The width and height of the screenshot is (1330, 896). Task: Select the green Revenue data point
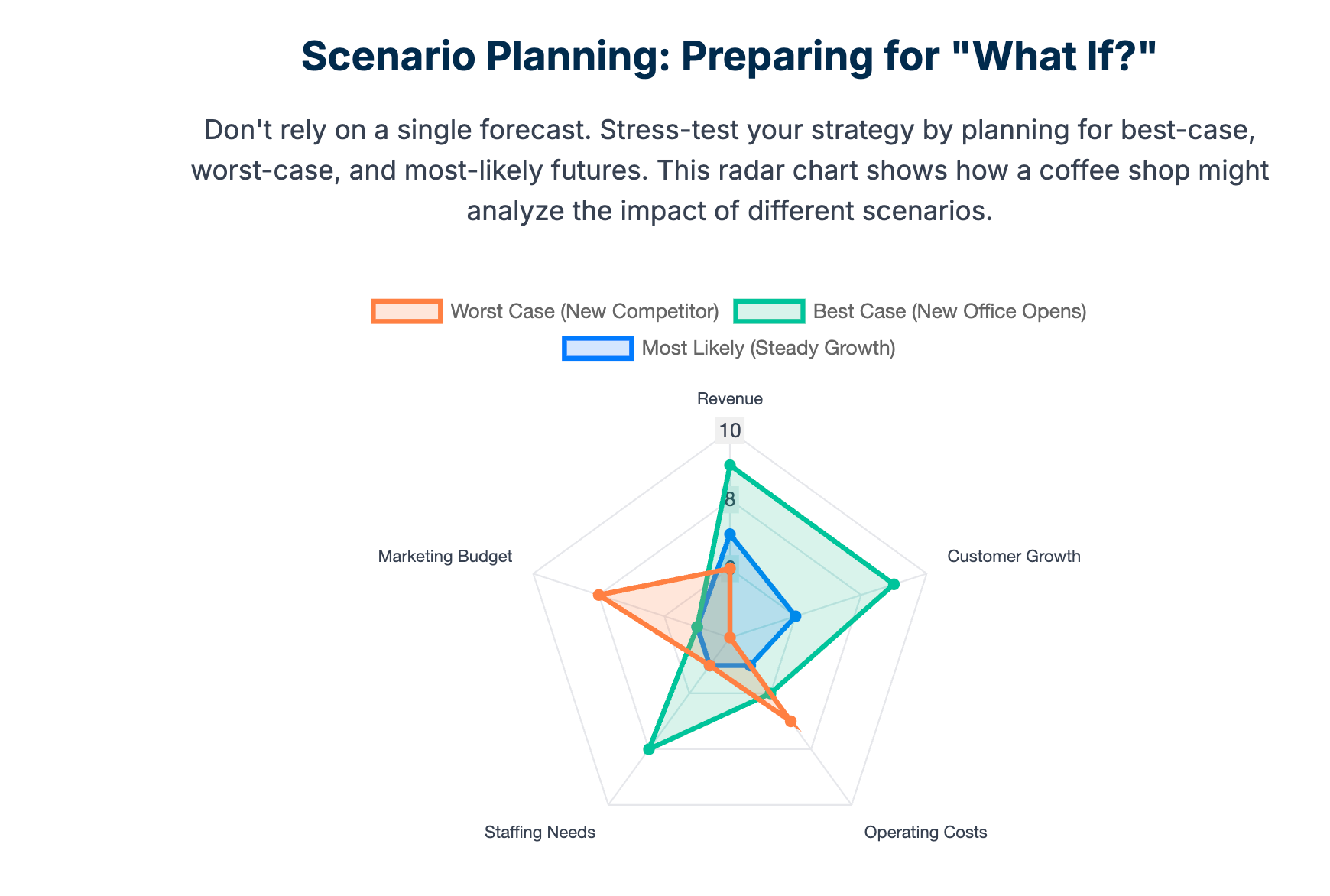730,465
